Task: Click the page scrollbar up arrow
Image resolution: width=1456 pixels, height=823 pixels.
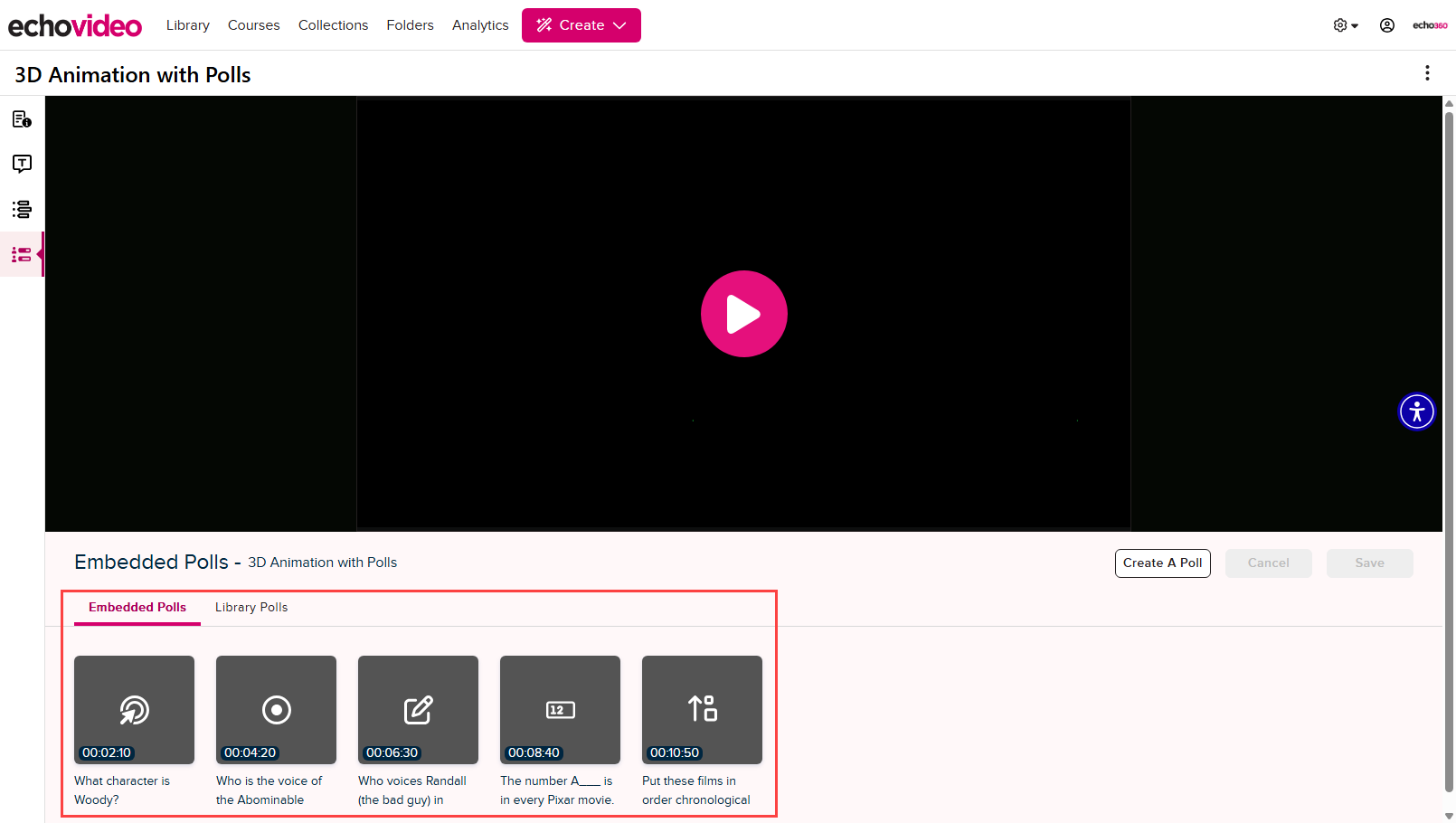Action: [1449, 102]
